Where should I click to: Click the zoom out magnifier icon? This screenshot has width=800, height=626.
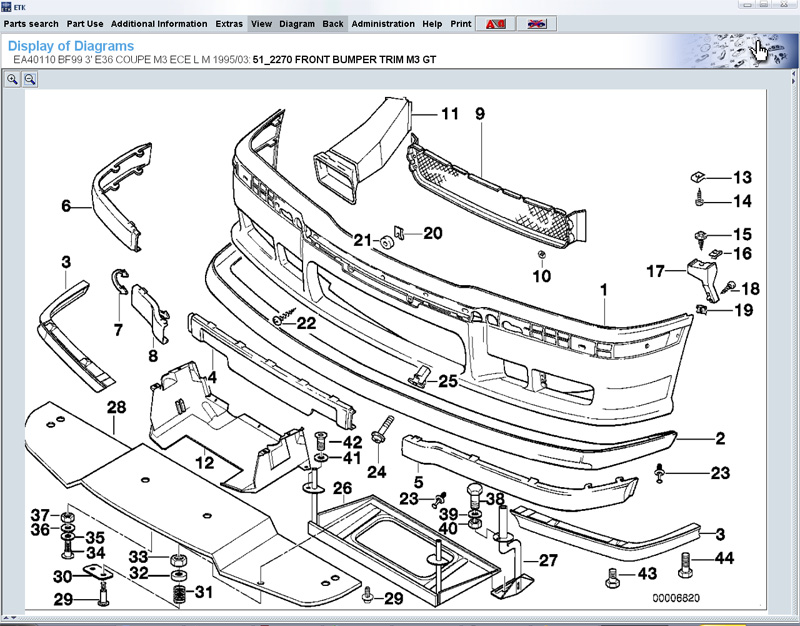coord(30,79)
